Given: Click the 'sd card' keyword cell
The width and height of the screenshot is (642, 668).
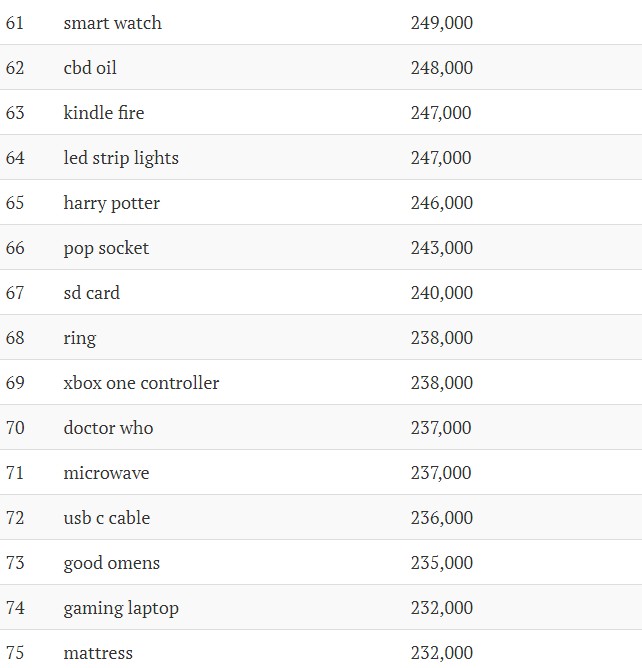Looking at the screenshot, I should coord(92,293).
